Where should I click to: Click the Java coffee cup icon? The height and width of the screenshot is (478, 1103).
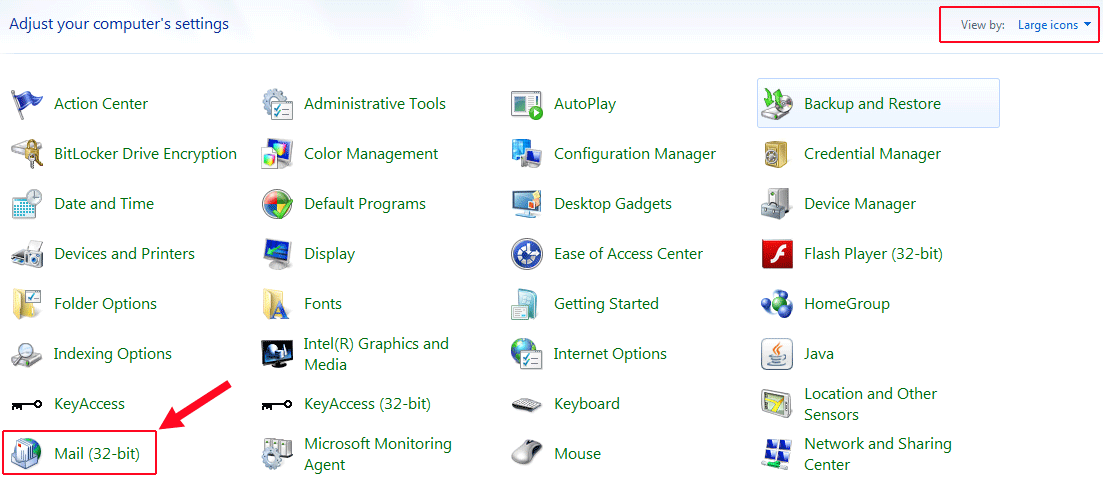778,354
